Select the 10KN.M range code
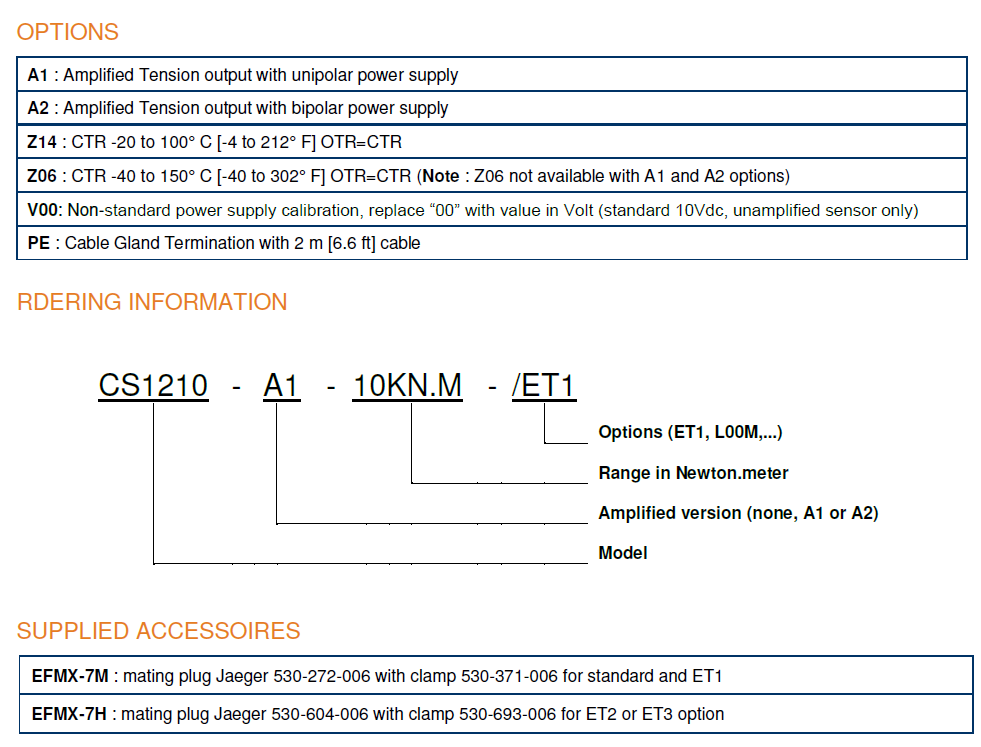Viewport: 981px width, 747px height. click(x=407, y=386)
